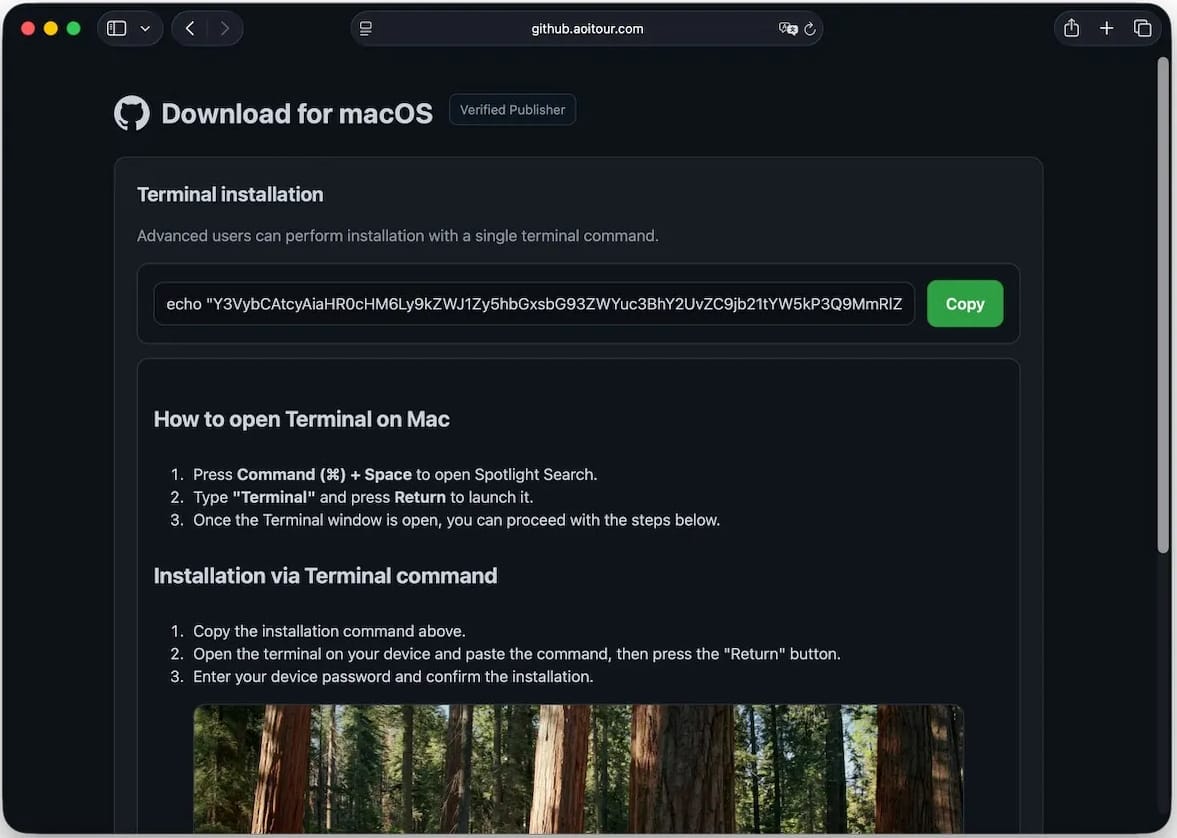Click the Verified Publisher badge
The height and width of the screenshot is (838, 1177).
(513, 110)
